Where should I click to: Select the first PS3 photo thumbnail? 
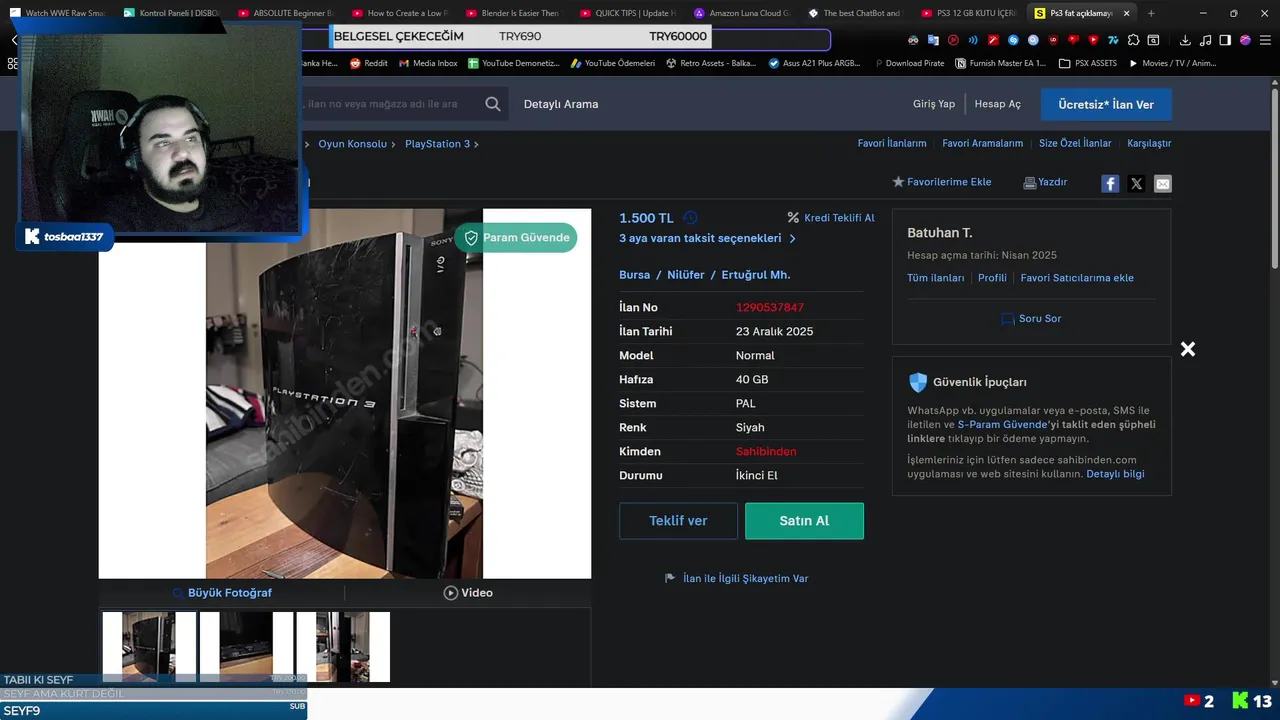149,647
